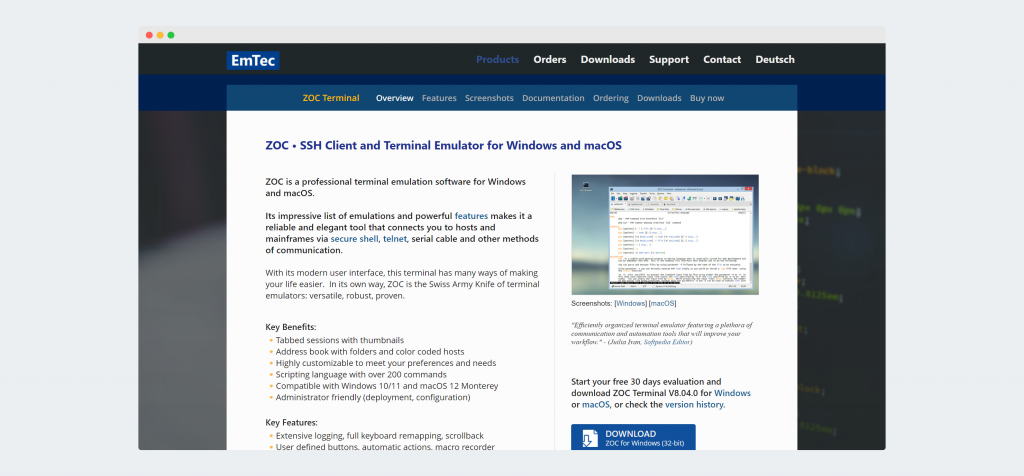1024x476 pixels.
Task: Switch site language to Deutsch
Action: [x=775, y=59]
